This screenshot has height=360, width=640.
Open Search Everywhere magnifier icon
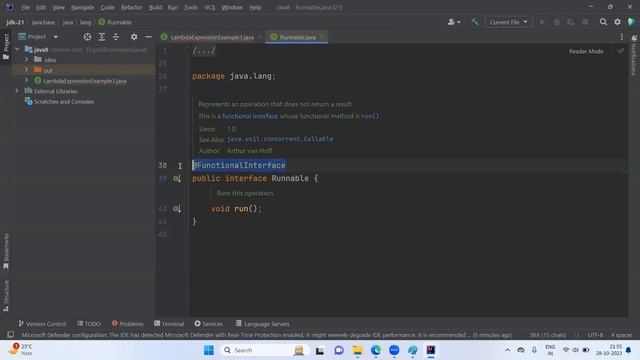603,22
